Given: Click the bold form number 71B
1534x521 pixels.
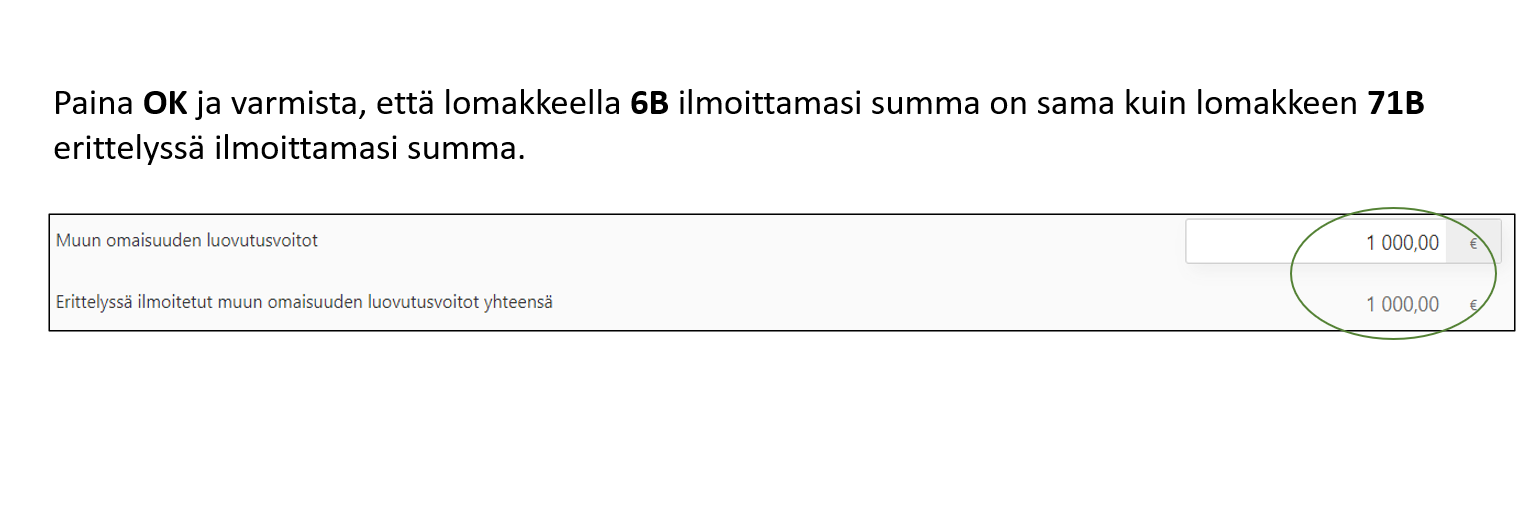Looking at the screenshot, I should point(1395,103).
